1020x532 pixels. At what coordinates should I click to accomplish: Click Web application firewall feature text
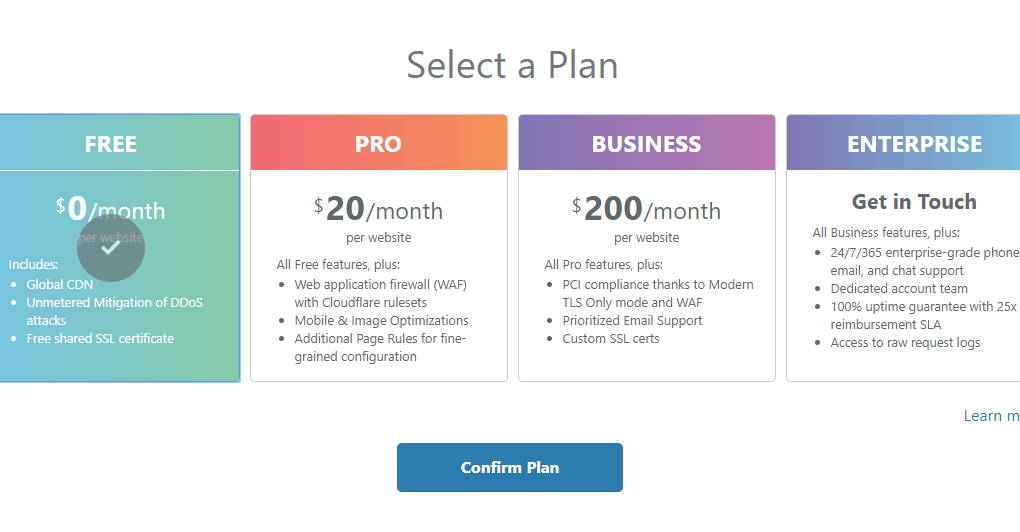click(380, 285)
